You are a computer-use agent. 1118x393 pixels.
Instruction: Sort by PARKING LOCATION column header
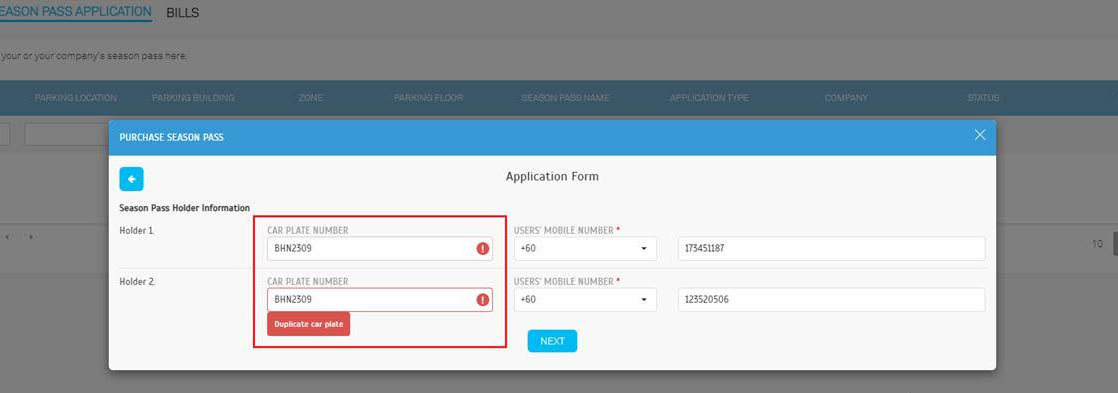point(76,98)
